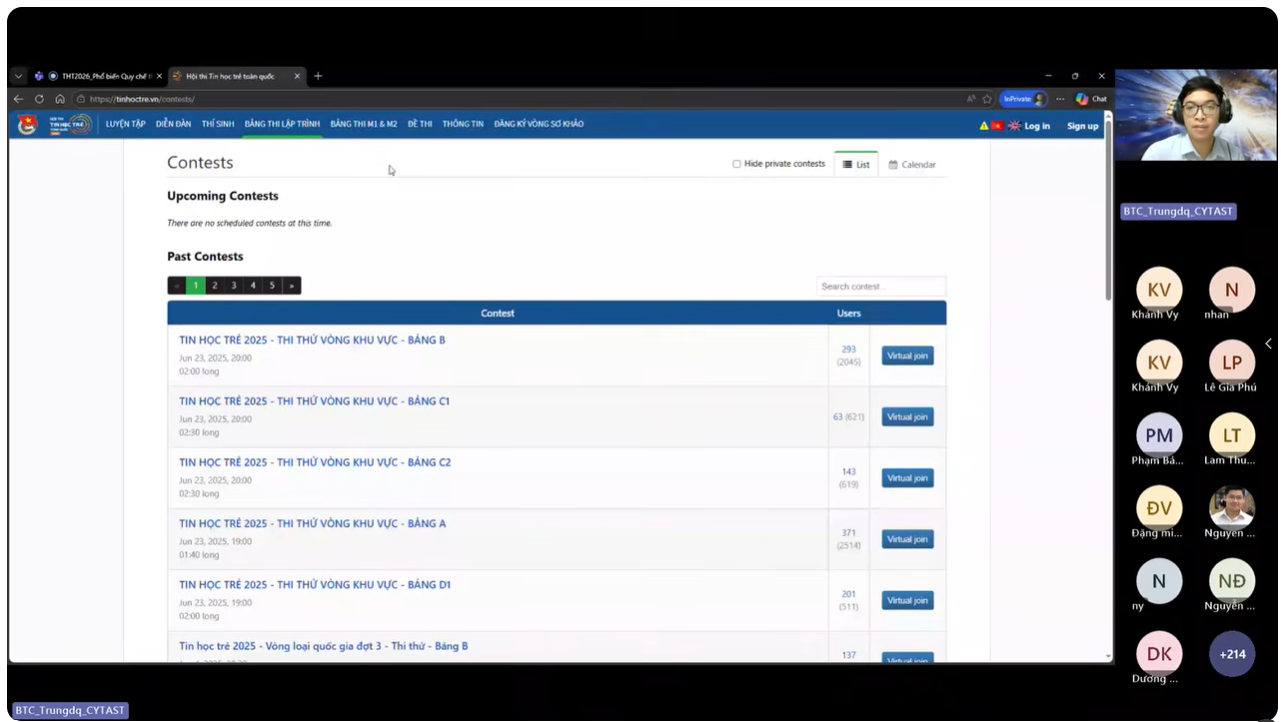Virtual join the BẢNG C1 contest
The height and width of the screenshot is (722, 1281).
pyautogui.click(x=907, y=417)
